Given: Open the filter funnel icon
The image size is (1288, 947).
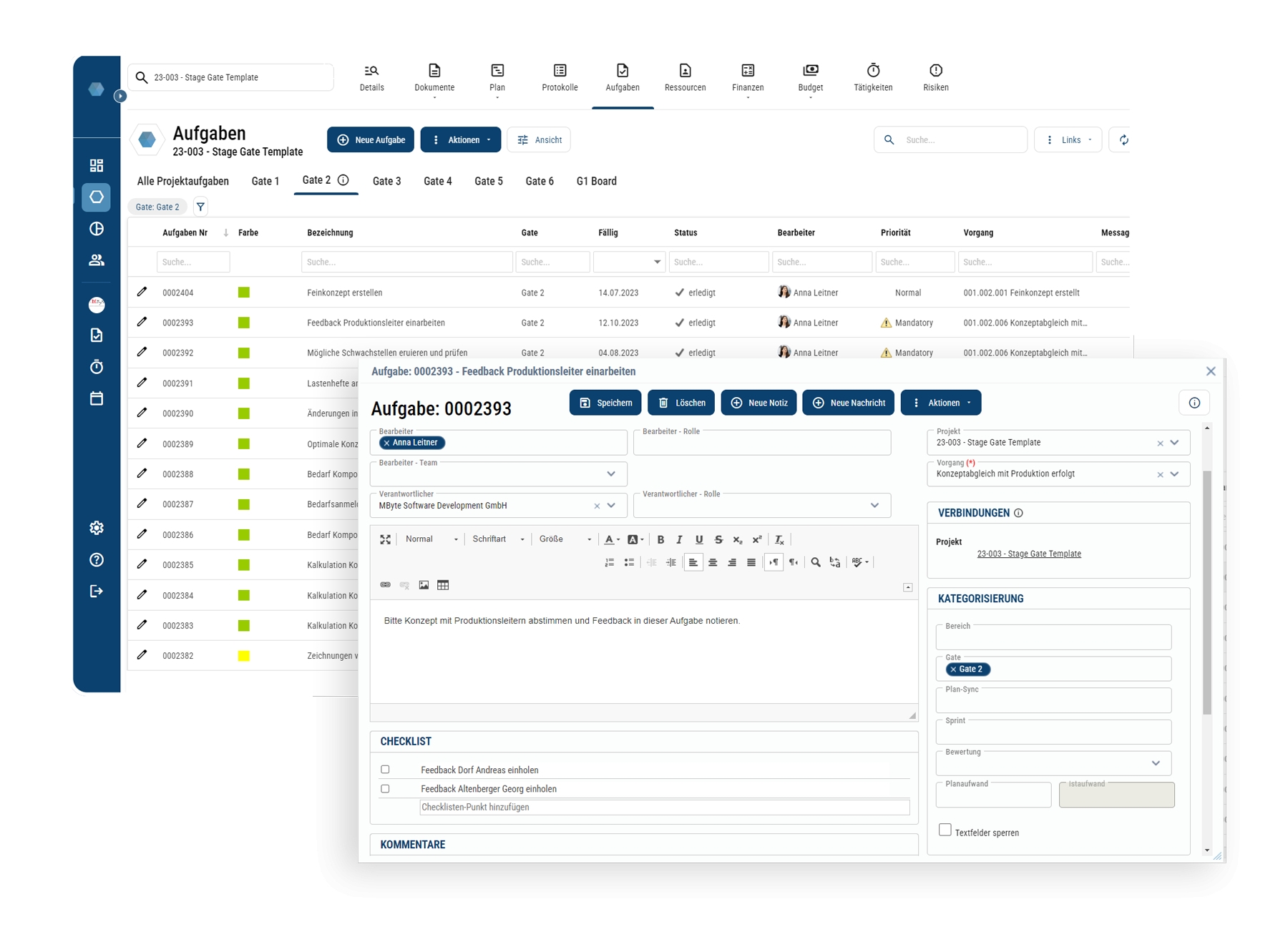Looking at the screenshot, I should click(200, 207).
